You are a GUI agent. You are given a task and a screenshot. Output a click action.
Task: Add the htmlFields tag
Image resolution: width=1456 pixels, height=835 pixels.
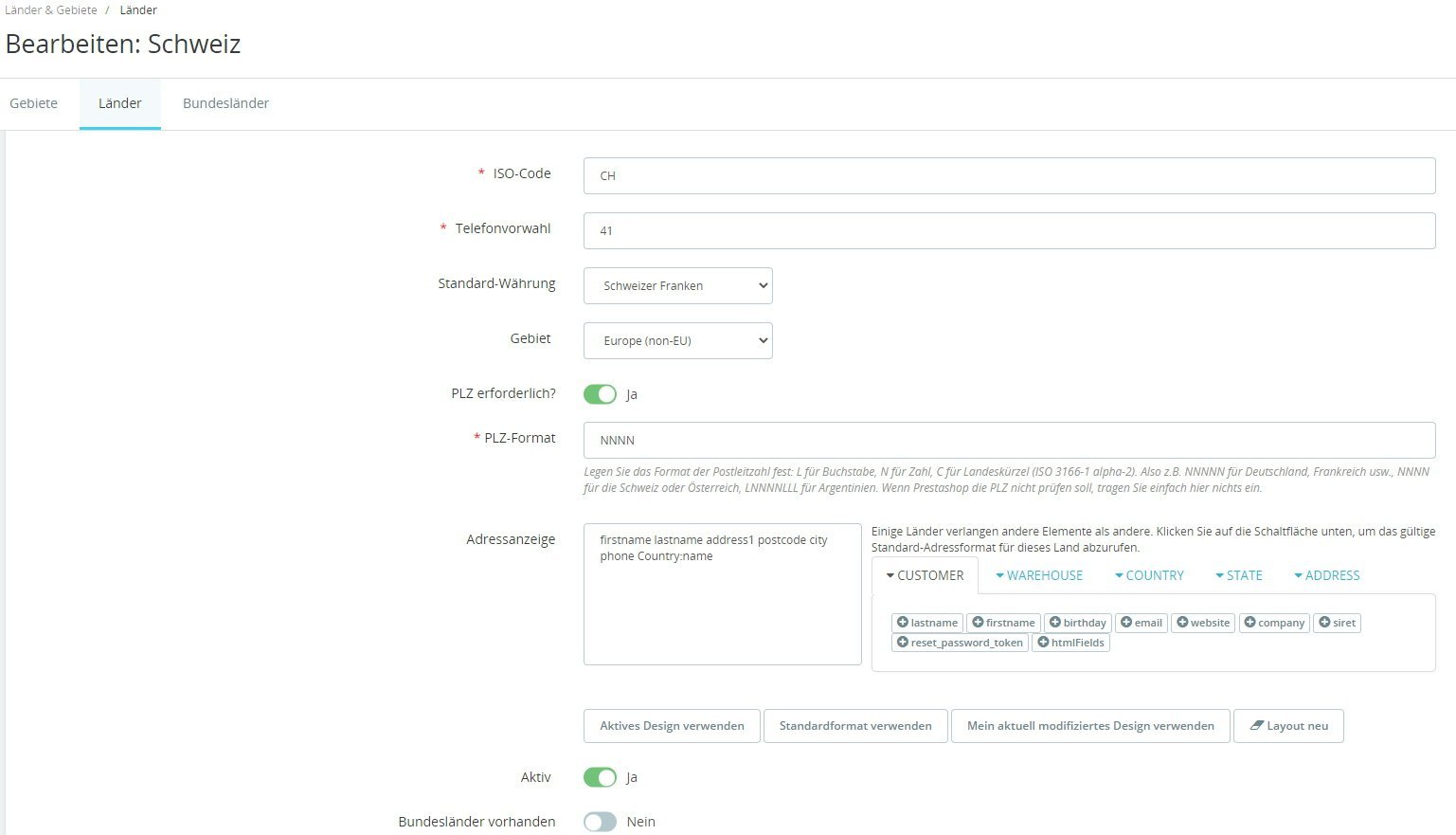click(x=1070, y=643)
